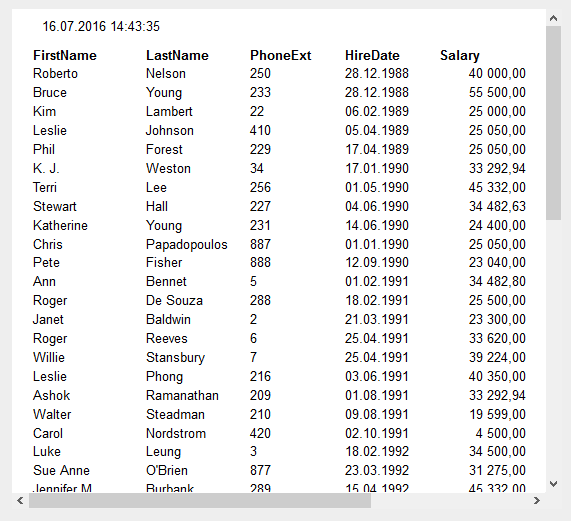Select salary value 4 500,00 for Carol
The image size is (571, 521).
(x=500, y=433)
